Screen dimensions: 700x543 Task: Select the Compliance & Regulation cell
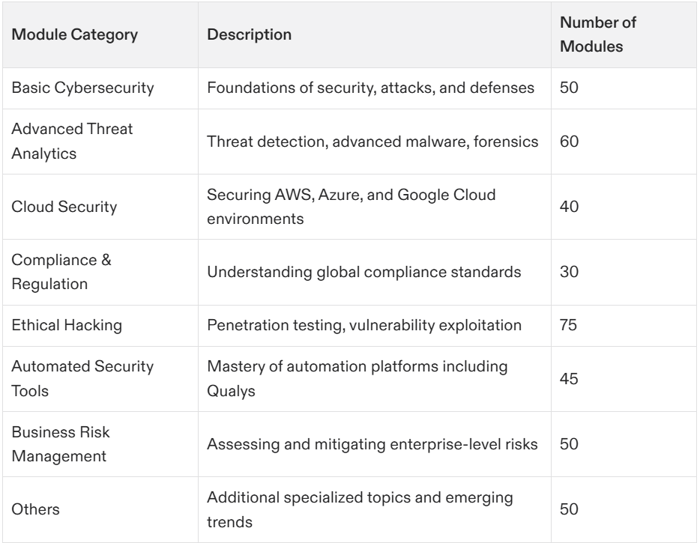(62, 272)
